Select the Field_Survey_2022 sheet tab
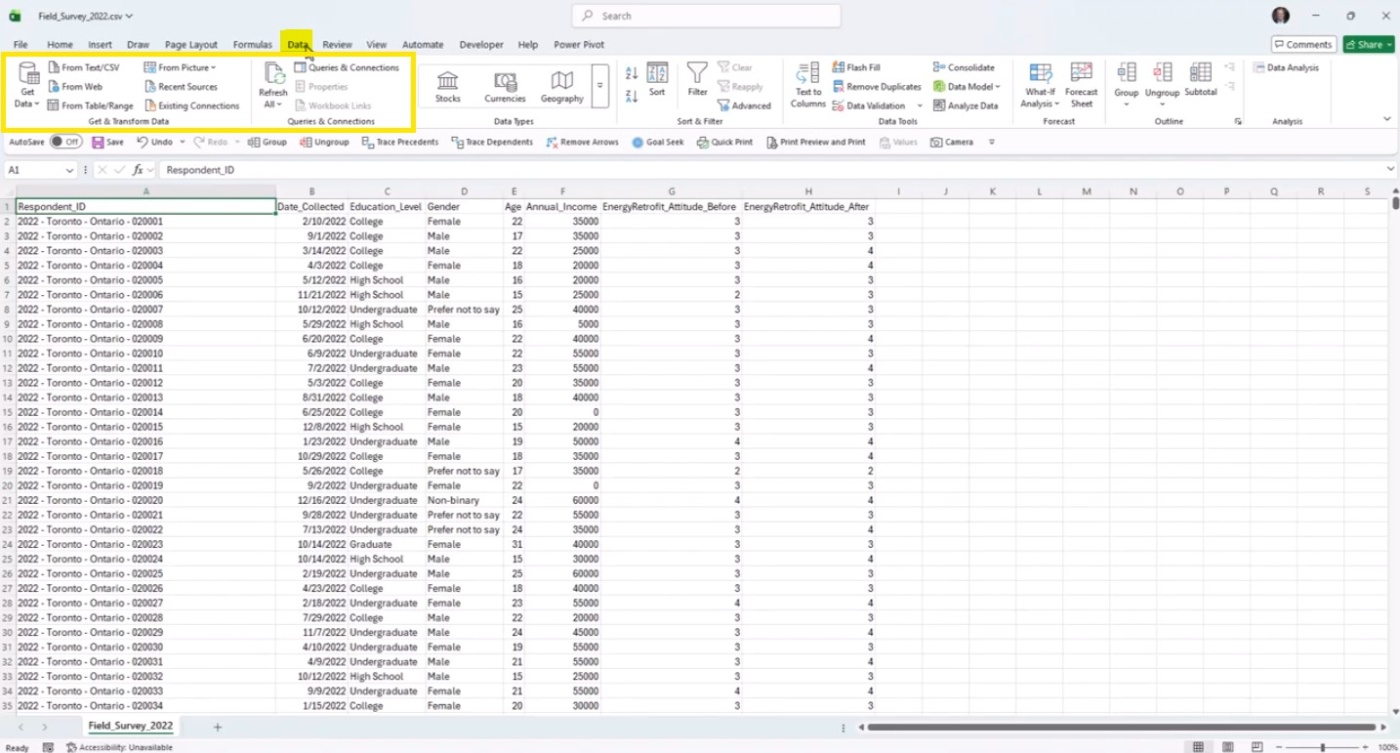Image resolution: width=1400 pixels, height=753 pixels. pyautogui.click(x=130, y=726)
